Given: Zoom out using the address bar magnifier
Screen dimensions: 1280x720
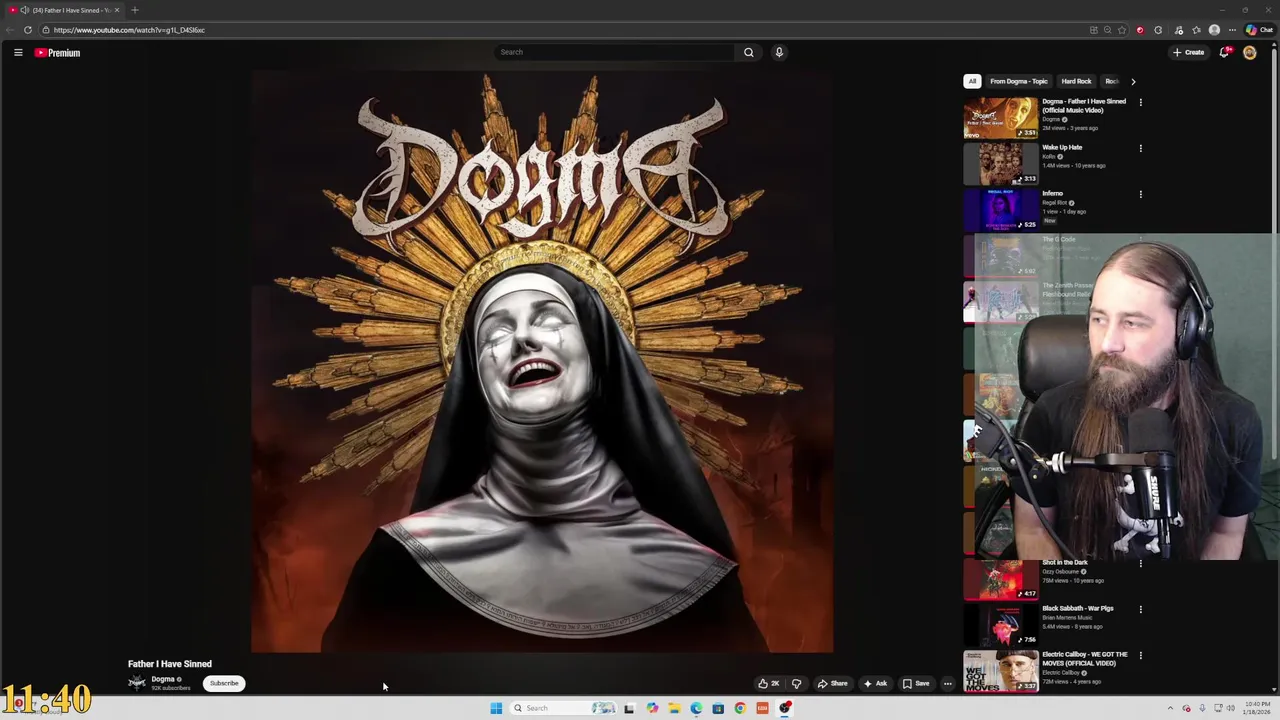Looking at the screenshot, I should point(1107,30).
